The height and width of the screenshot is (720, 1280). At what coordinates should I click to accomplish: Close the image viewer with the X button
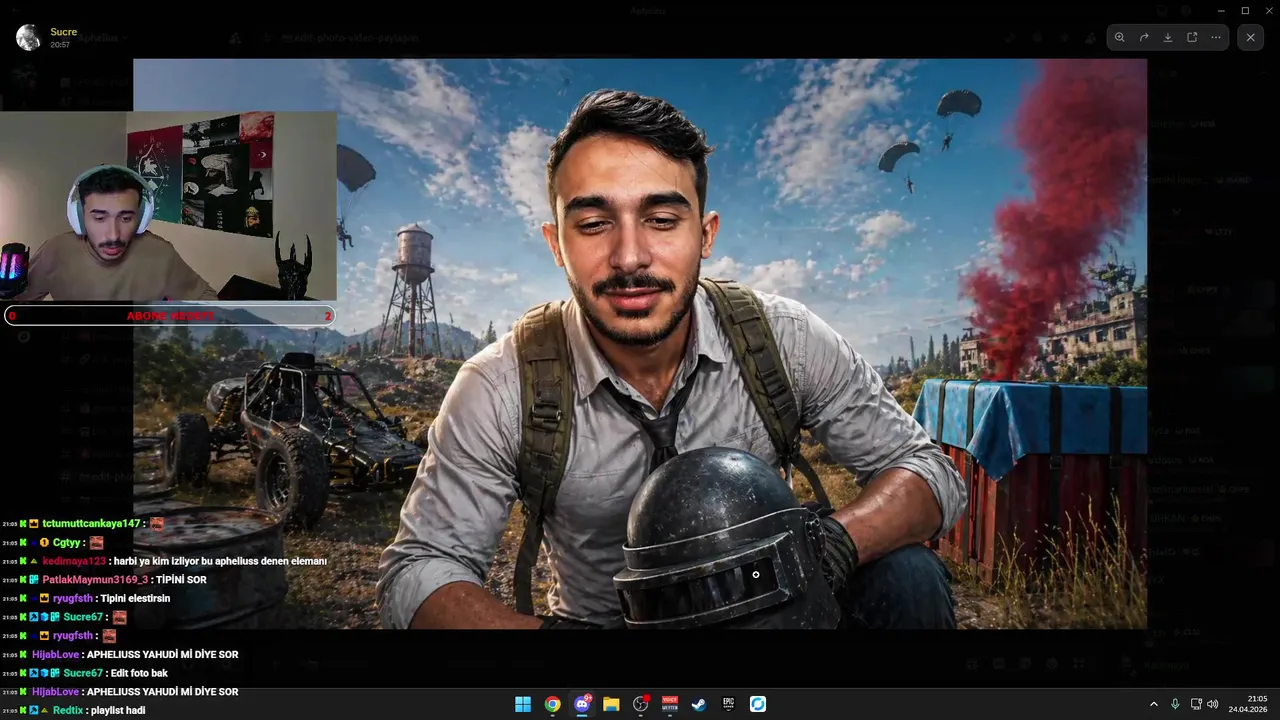(1250, 37)
